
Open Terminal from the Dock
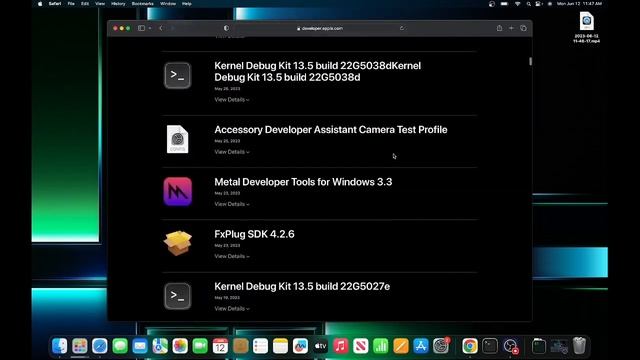pyautogui.click(x=490, y=346)
